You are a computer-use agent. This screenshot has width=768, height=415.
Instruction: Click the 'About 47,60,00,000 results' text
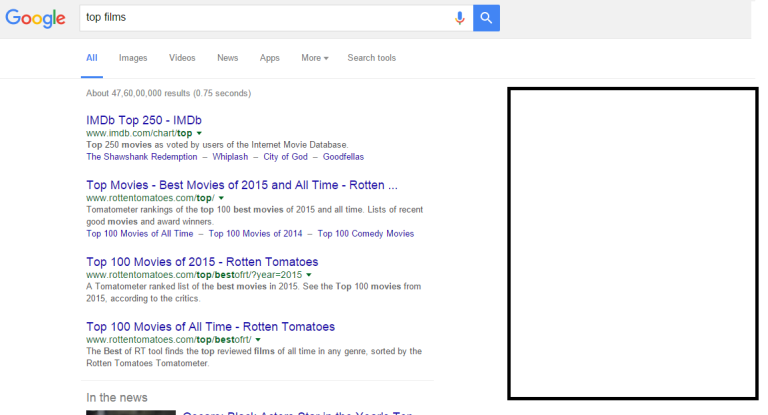pyautogui.click(x=168, y=93)
